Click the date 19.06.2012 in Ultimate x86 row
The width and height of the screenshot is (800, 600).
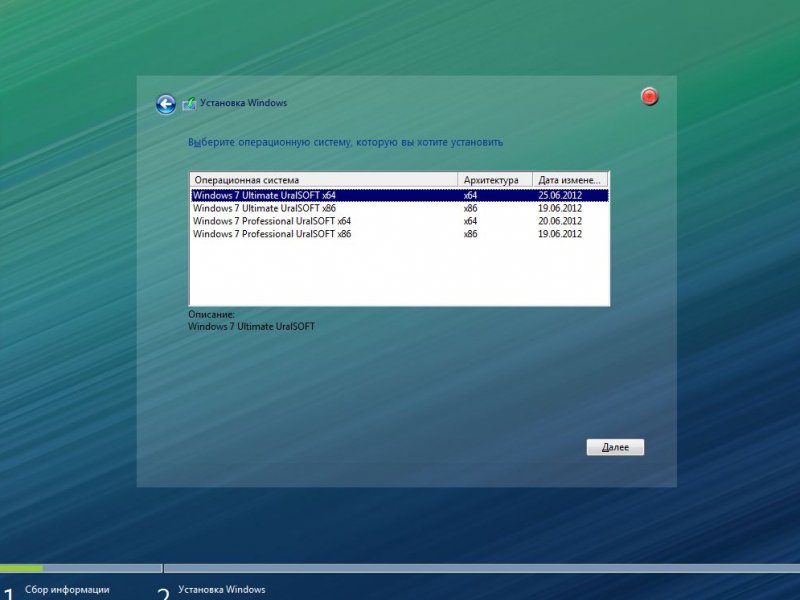tap(560, 208)
